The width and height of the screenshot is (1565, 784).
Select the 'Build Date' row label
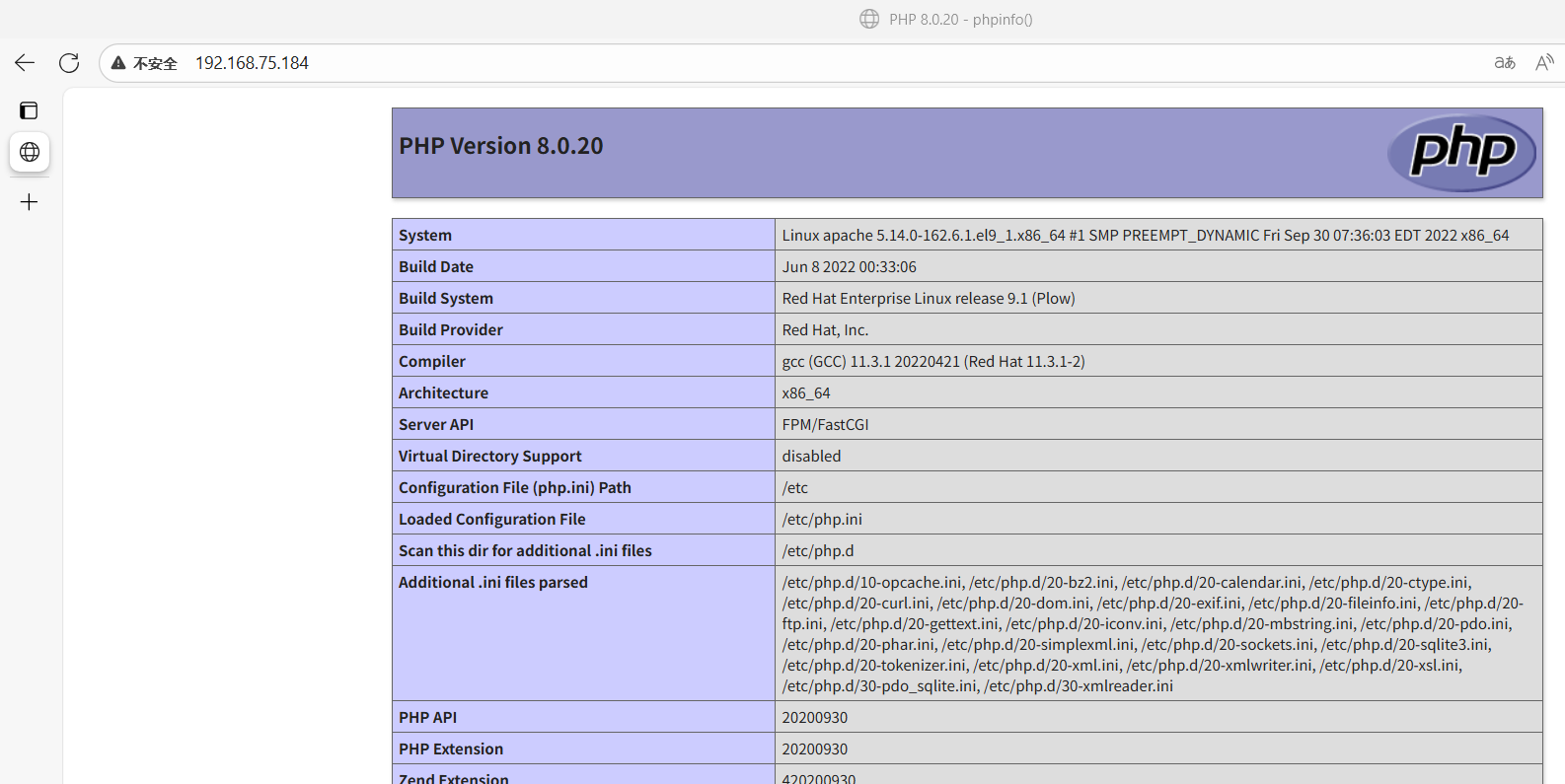coord(436,266)
